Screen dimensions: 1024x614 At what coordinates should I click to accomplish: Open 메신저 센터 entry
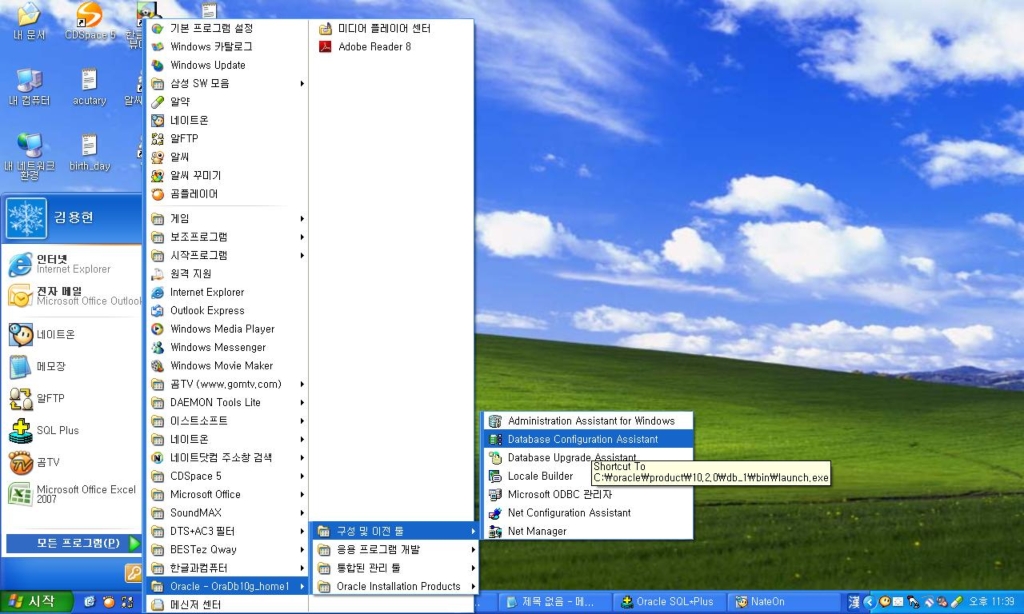point(226,605)
